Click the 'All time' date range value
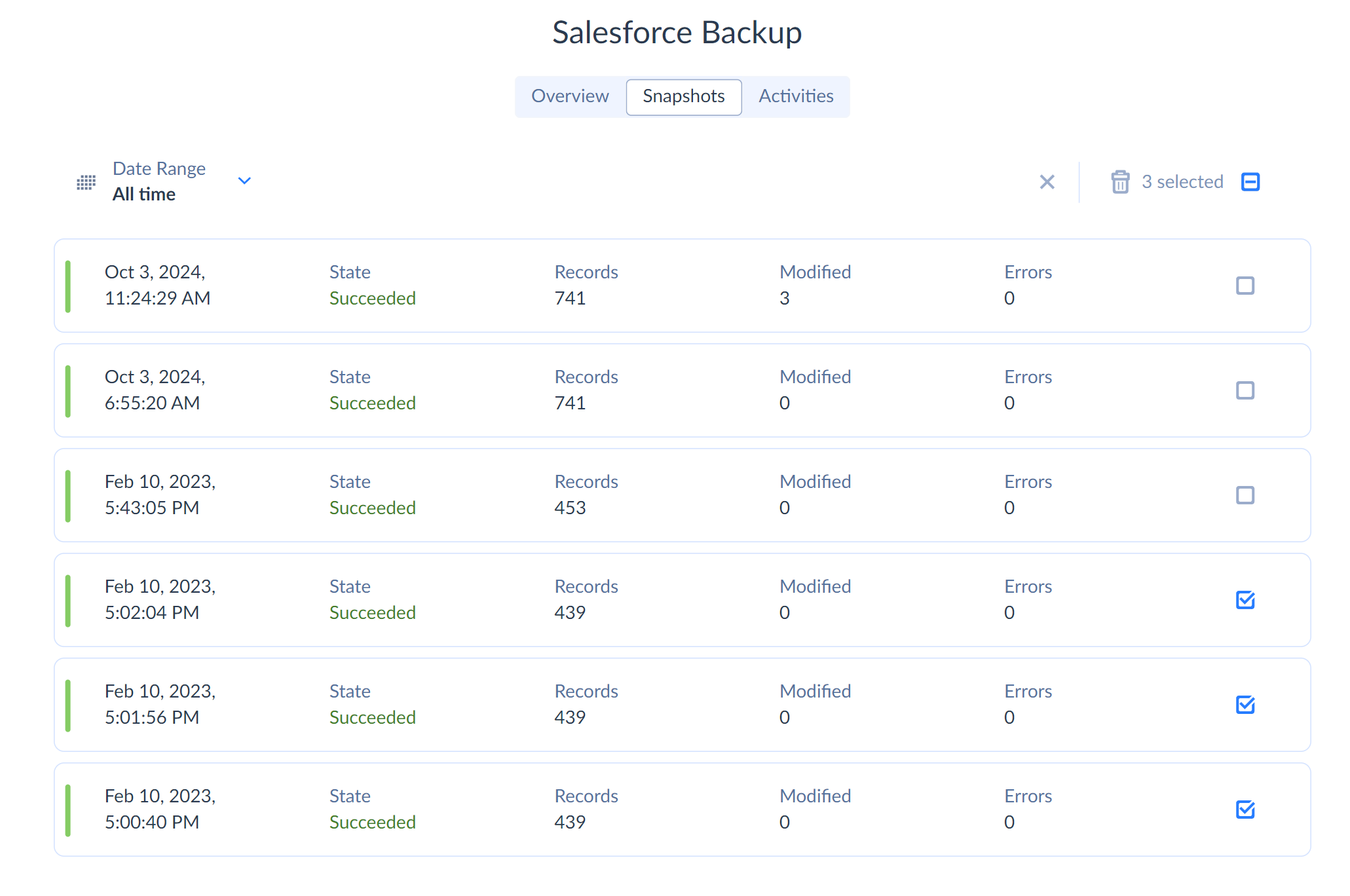Viewport: 1350px width, 896px height. [x=144, y=194]
